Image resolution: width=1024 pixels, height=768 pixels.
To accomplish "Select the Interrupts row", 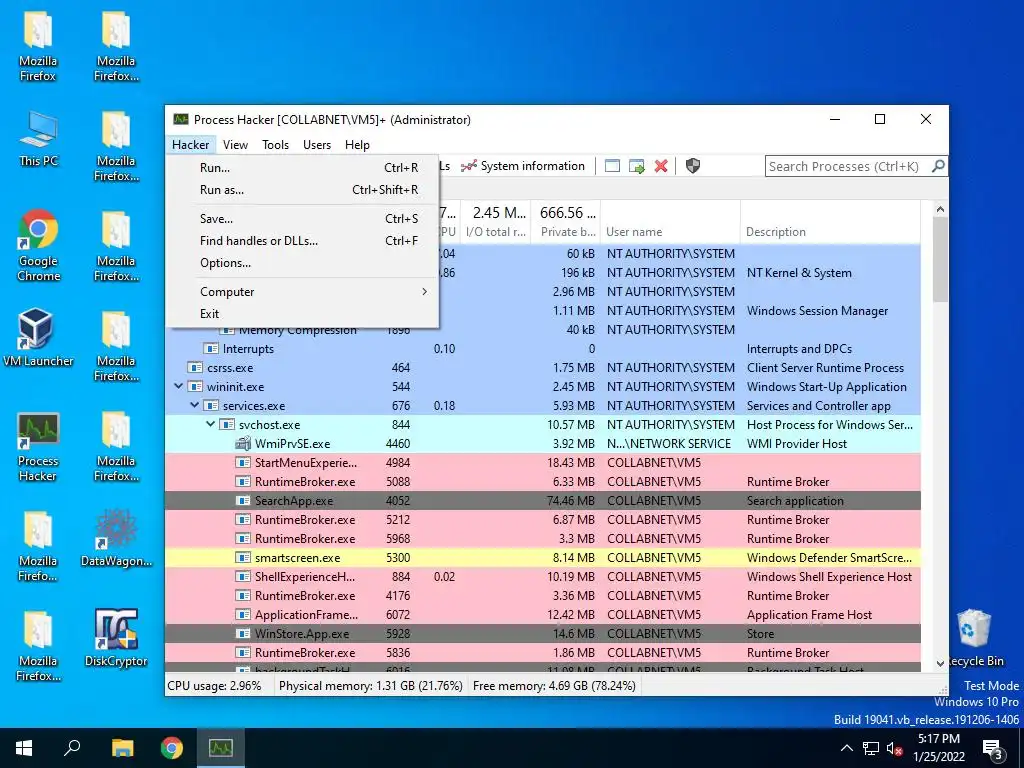I will click(543, 348).
